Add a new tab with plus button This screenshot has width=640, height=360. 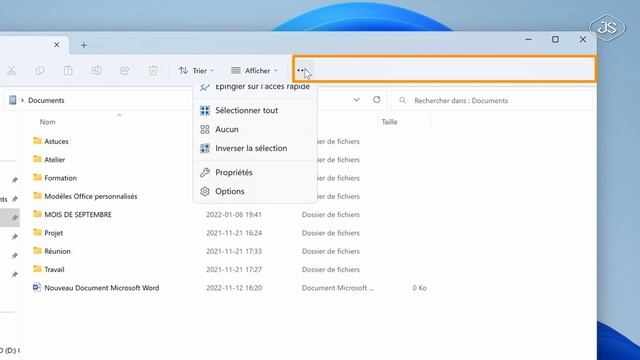(x=84, y=45)
